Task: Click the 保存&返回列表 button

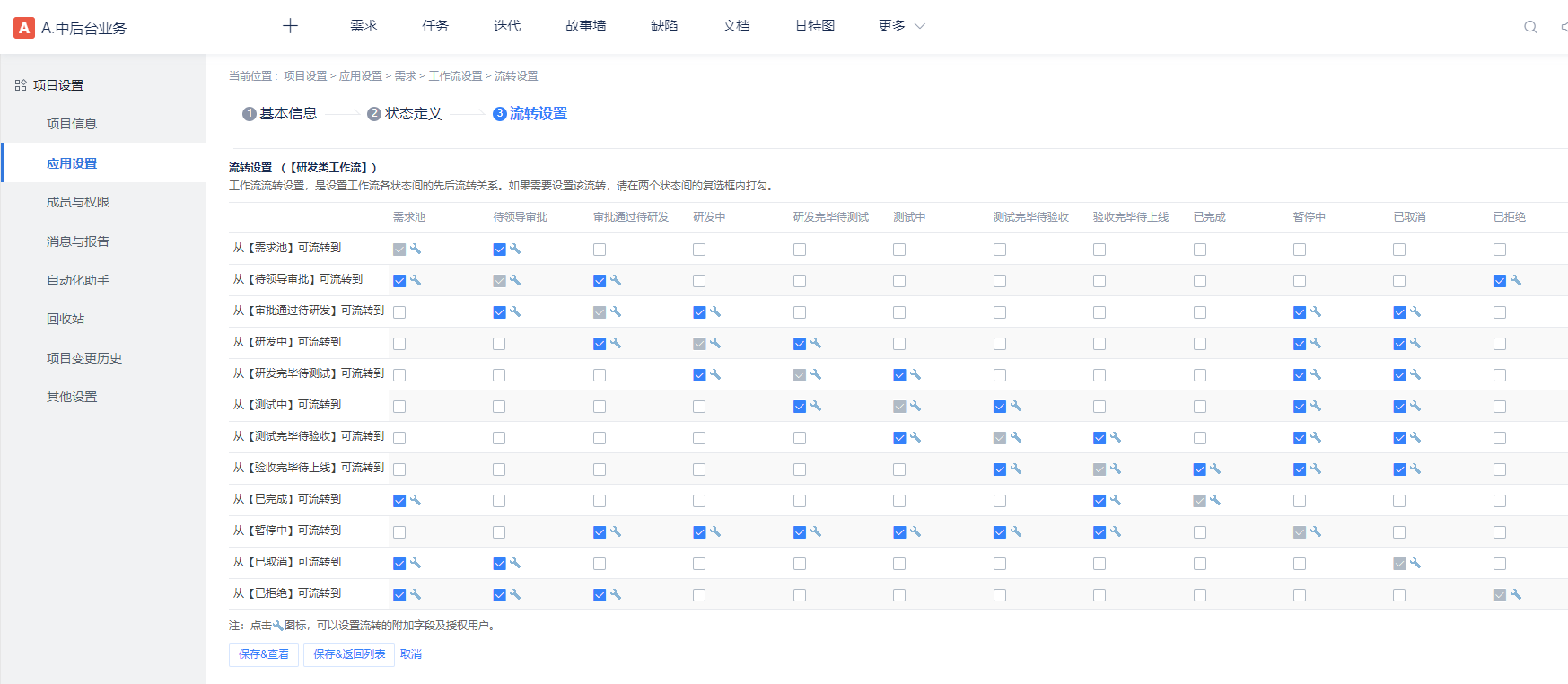Action: [349, 654]
